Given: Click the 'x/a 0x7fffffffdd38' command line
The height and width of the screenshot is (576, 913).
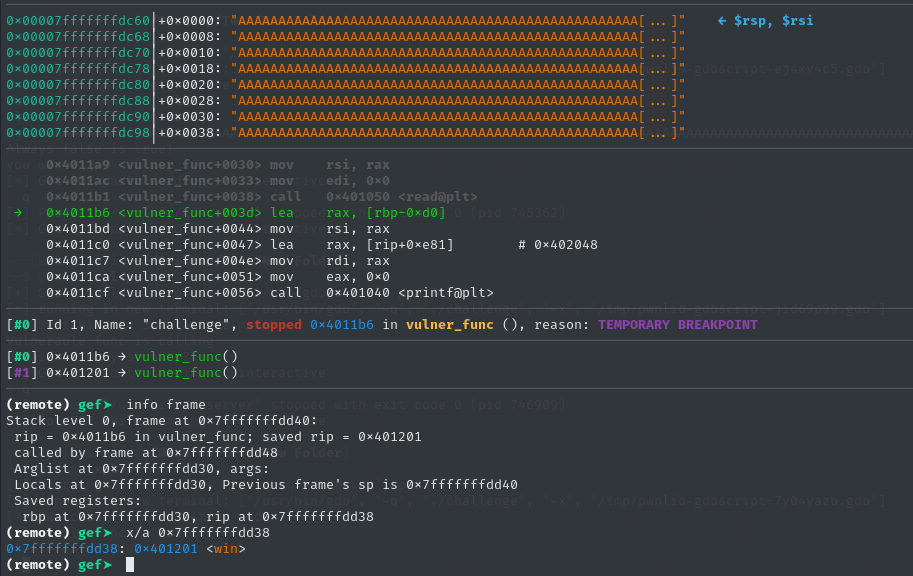Looking at the screenshot, I should point(198,533).
